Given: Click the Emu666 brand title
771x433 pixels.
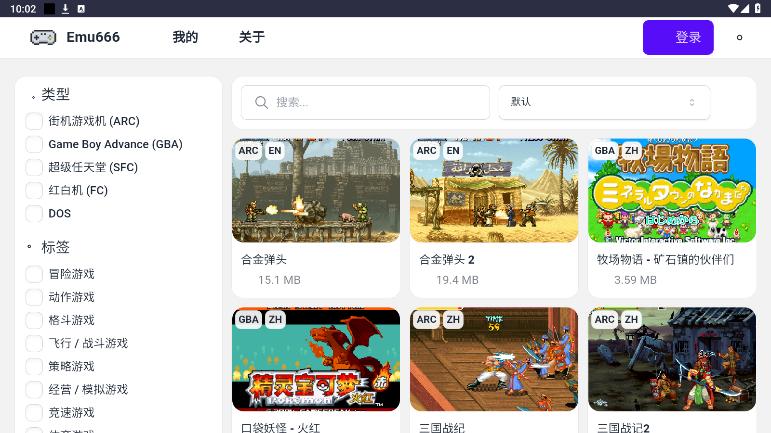Looking at the screenshot, I should (93, 37).
